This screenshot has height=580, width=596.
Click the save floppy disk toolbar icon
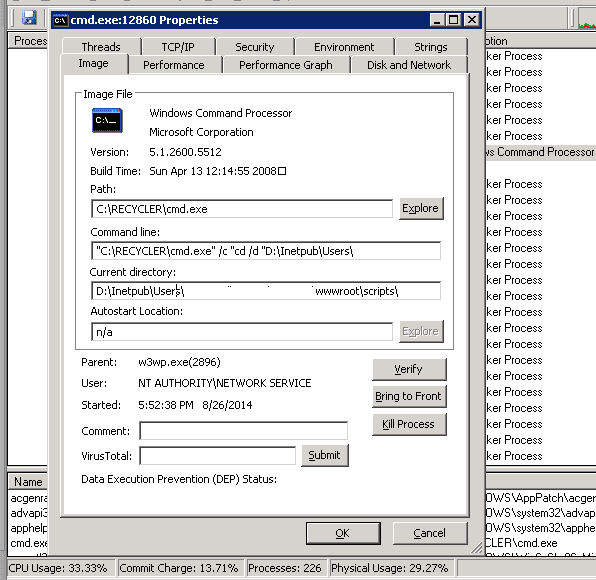[29, 17]
